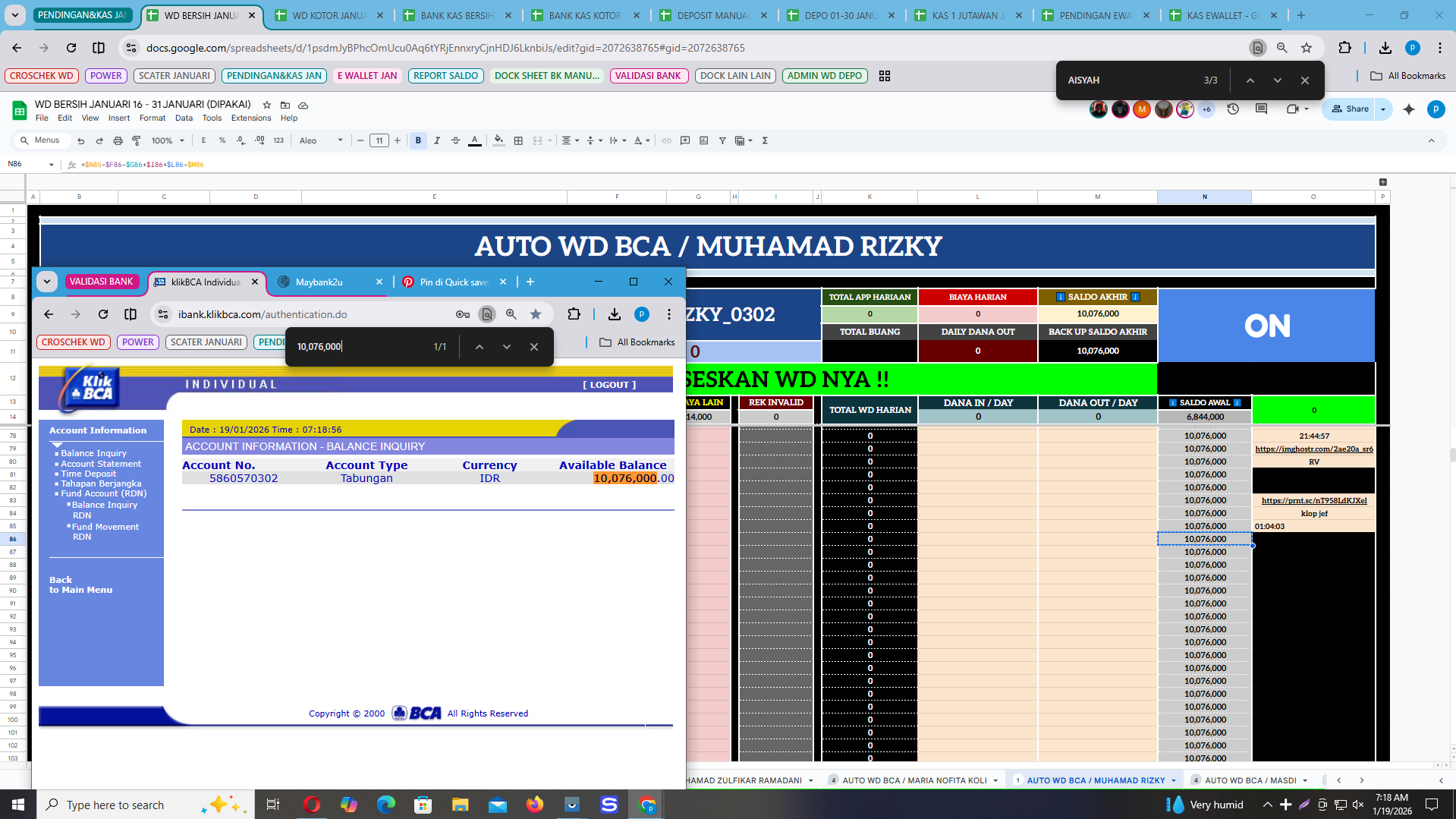Image resolution: width=1456 pixels, height=819 pixels.
Task: Open the Windows Start menu
Action: (x=18, y=805)
